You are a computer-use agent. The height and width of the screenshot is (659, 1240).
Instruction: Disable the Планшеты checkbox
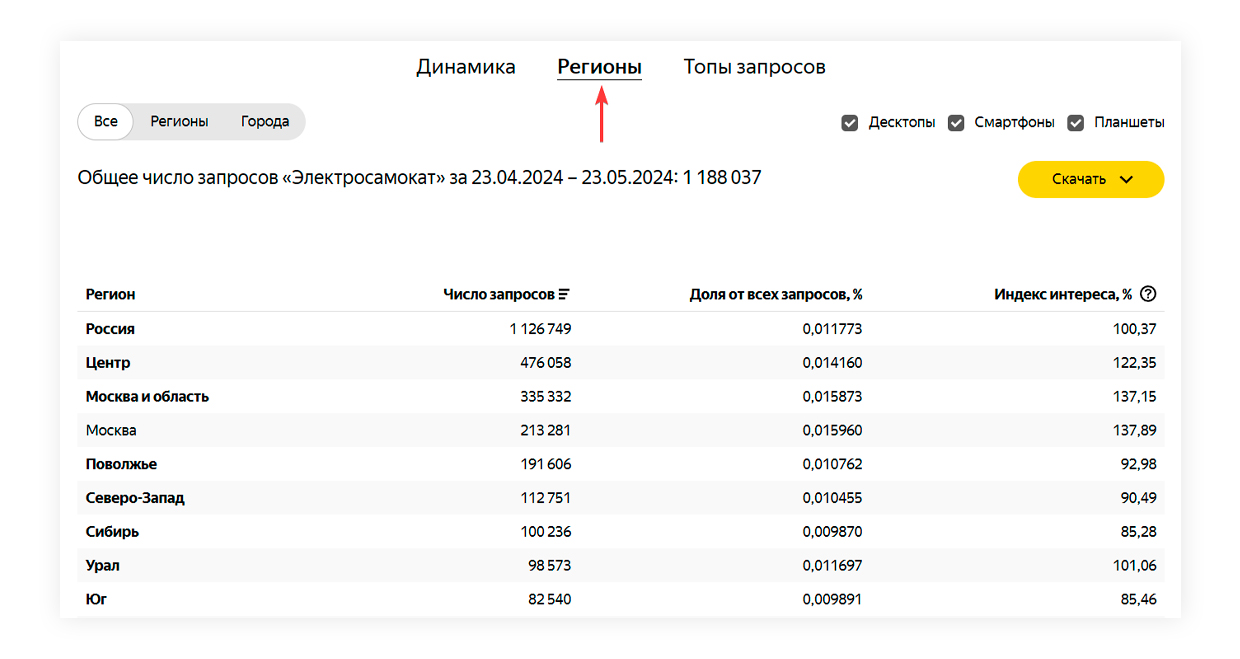tap(1076, 123)
